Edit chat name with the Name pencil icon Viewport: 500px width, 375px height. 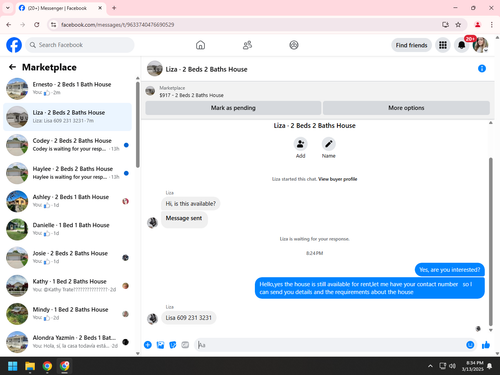pyautogui.click(x=328, y=144)
